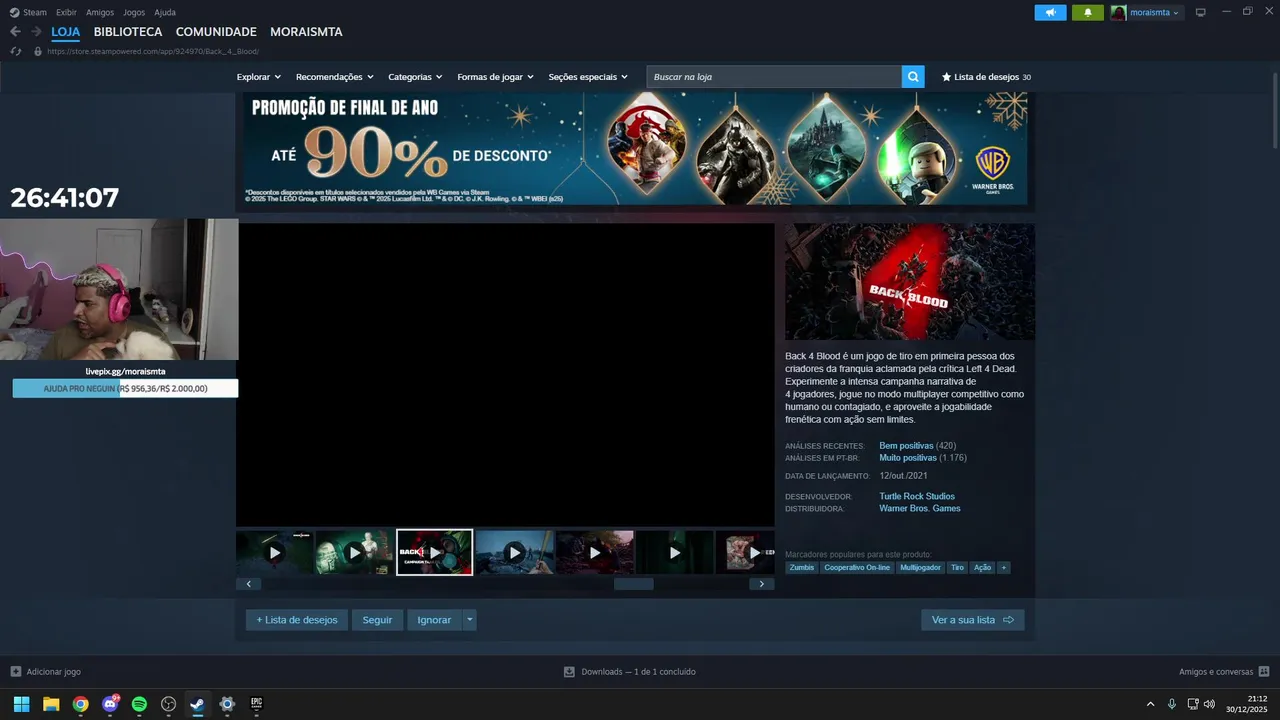Click the media strip horizontal scrollbar handle

coord(633,584)
